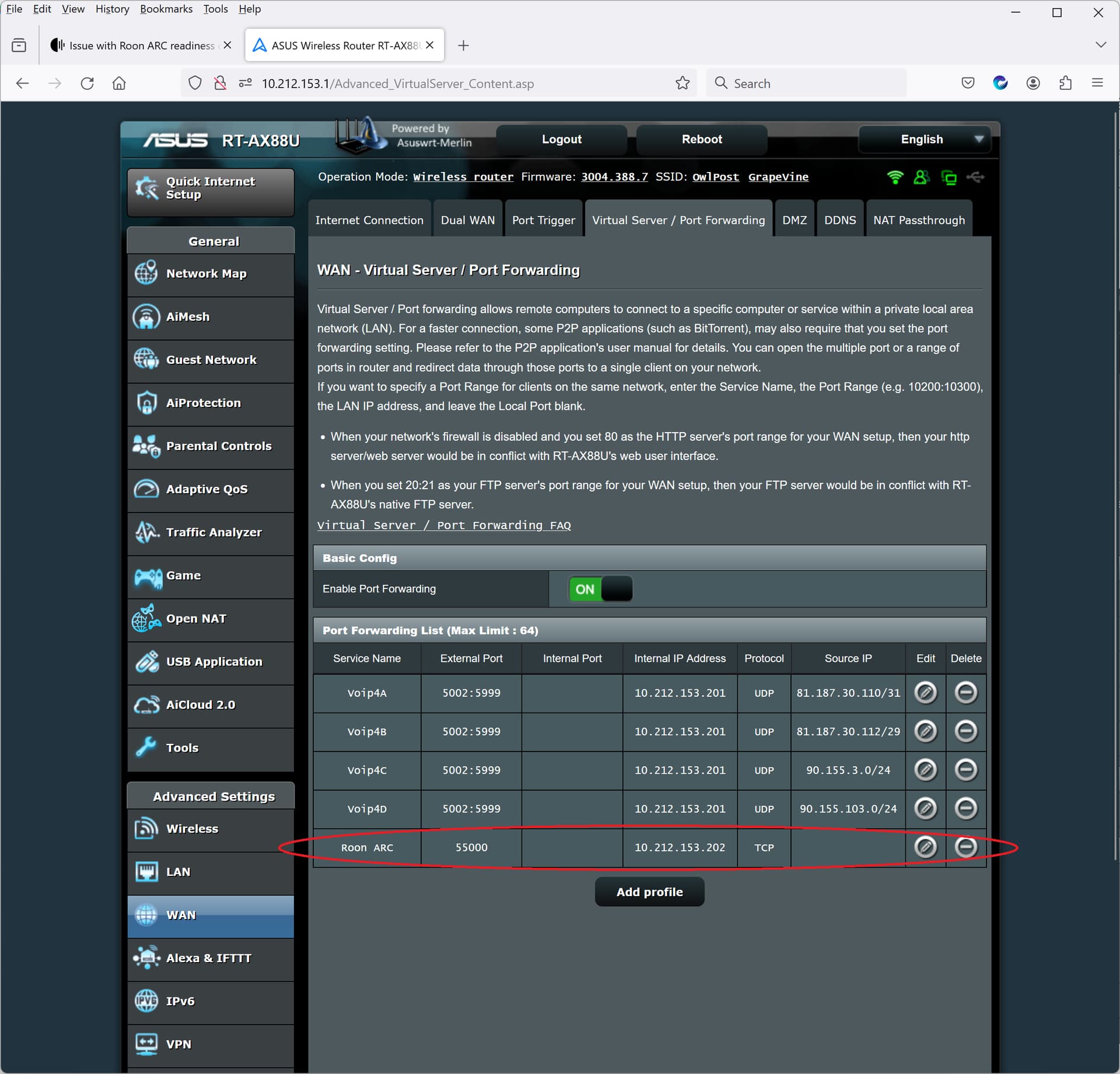This screenshot has height=1074, width=1120.
Task: Switch to Internet Connection tab
Action: pyautogui.click(x=369, y=220)
